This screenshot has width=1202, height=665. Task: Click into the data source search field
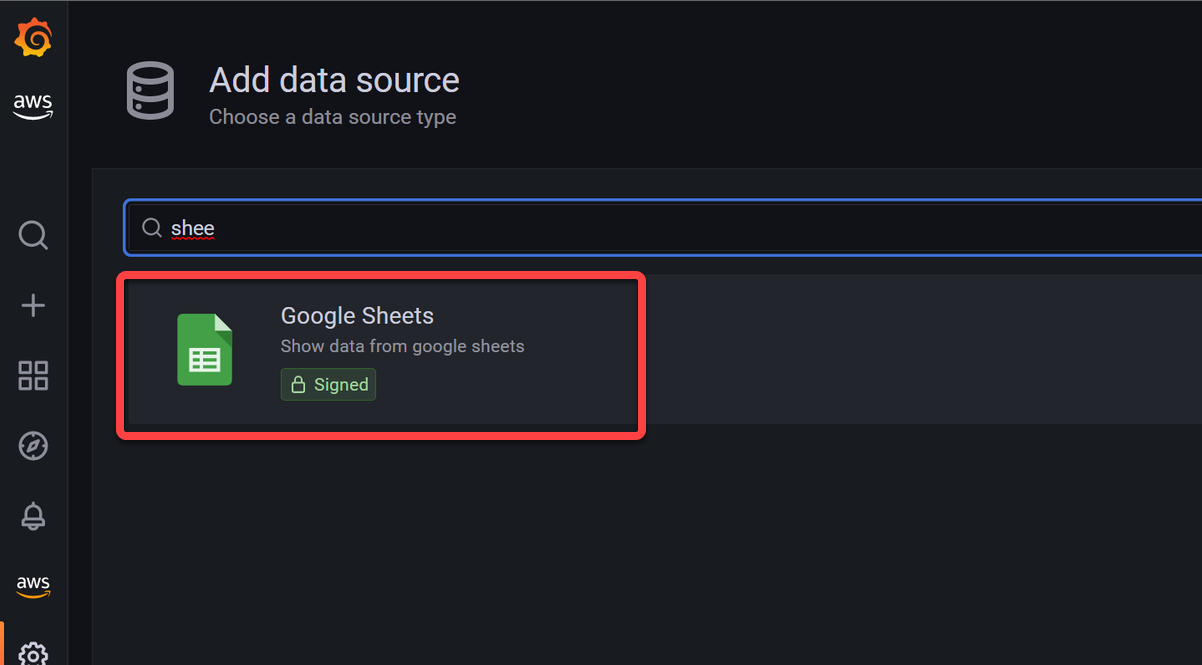coord(664,228)
